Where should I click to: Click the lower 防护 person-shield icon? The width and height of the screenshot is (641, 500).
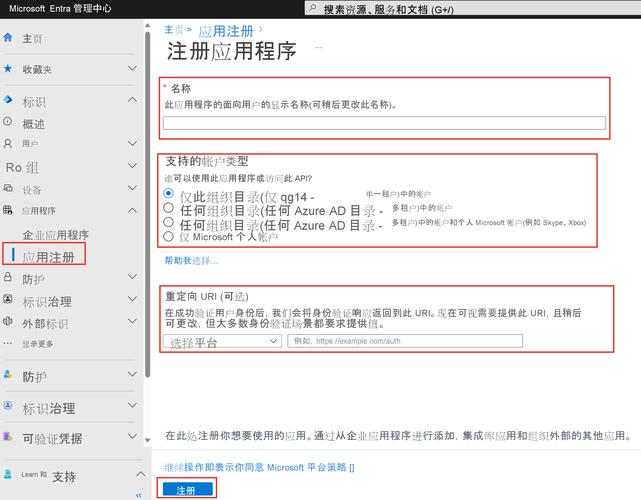7,374
